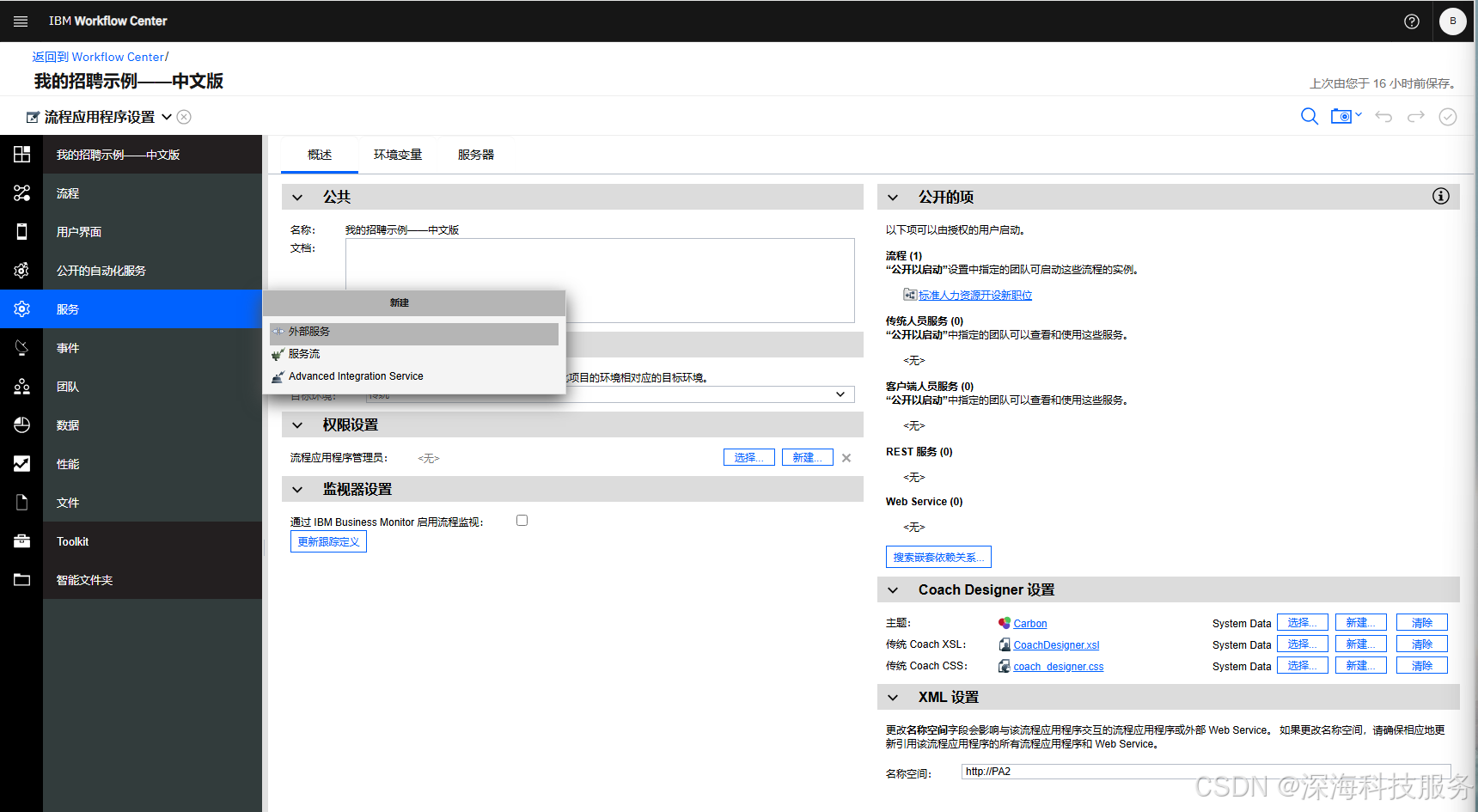Click 选择 for 流程应用程序管理员
Viewport: 1478px width, 812px height.
pyautogui.click(x=749, y=457)
